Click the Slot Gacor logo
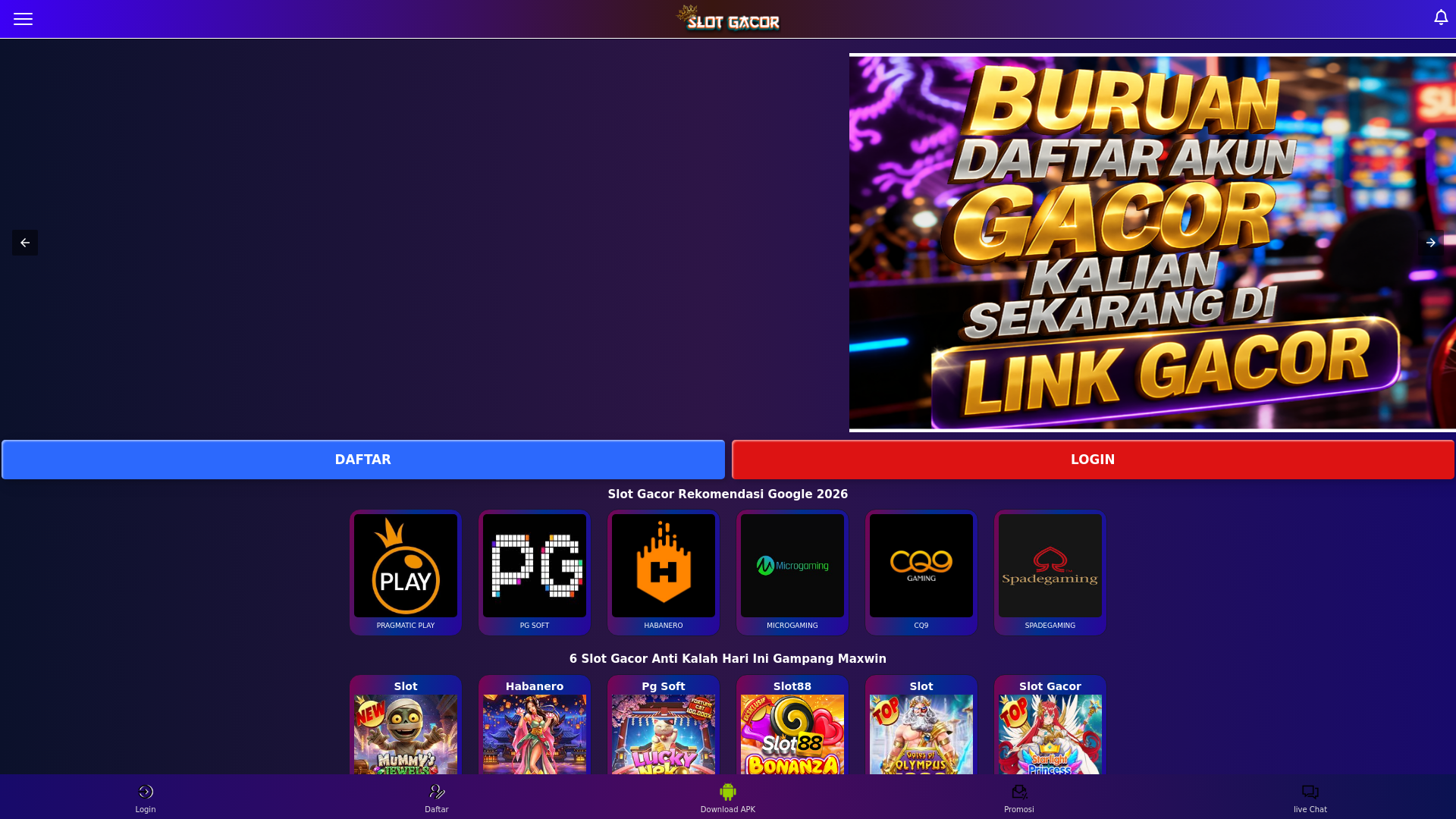1456x819 pixels. (x=728, y=19)
